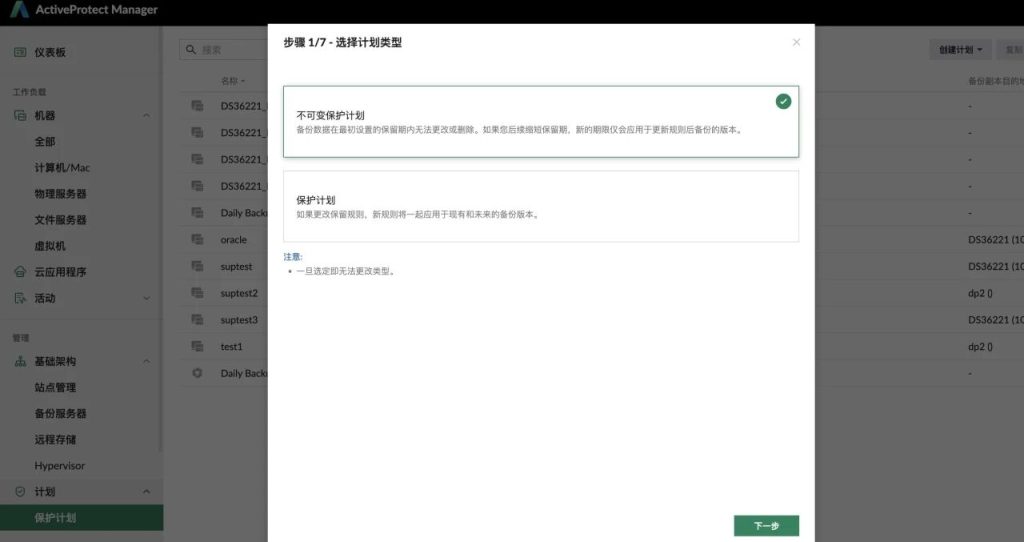Click the 下一步 button

[x=766, y=526]
